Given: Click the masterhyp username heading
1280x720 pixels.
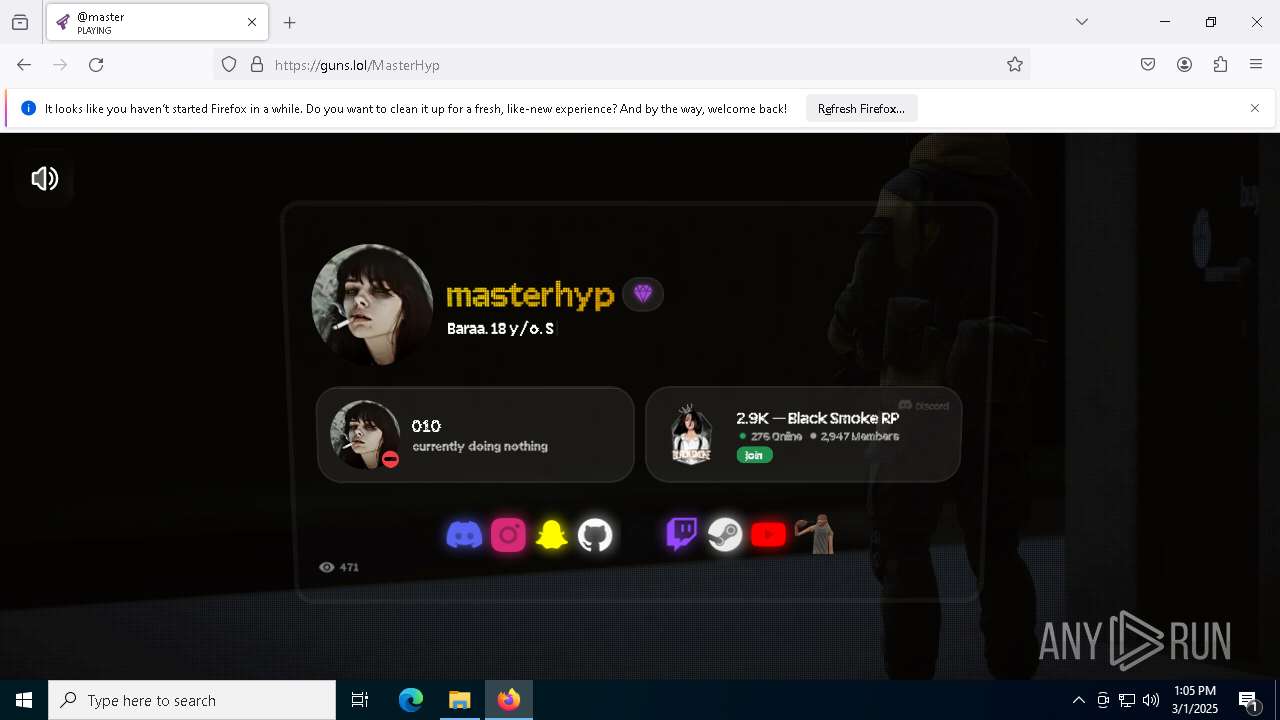Looking at the screenshot, I should (530, 295).
